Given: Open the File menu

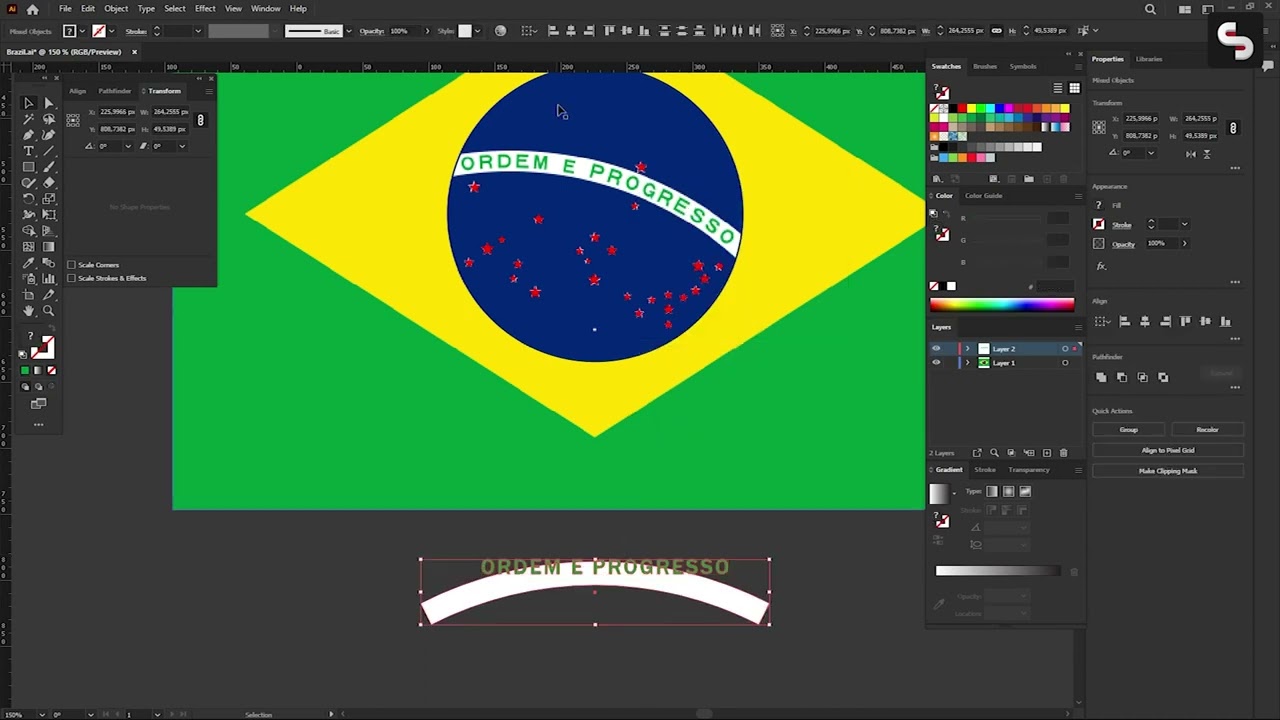Looking at the screenshot, I should click(65, 9).
